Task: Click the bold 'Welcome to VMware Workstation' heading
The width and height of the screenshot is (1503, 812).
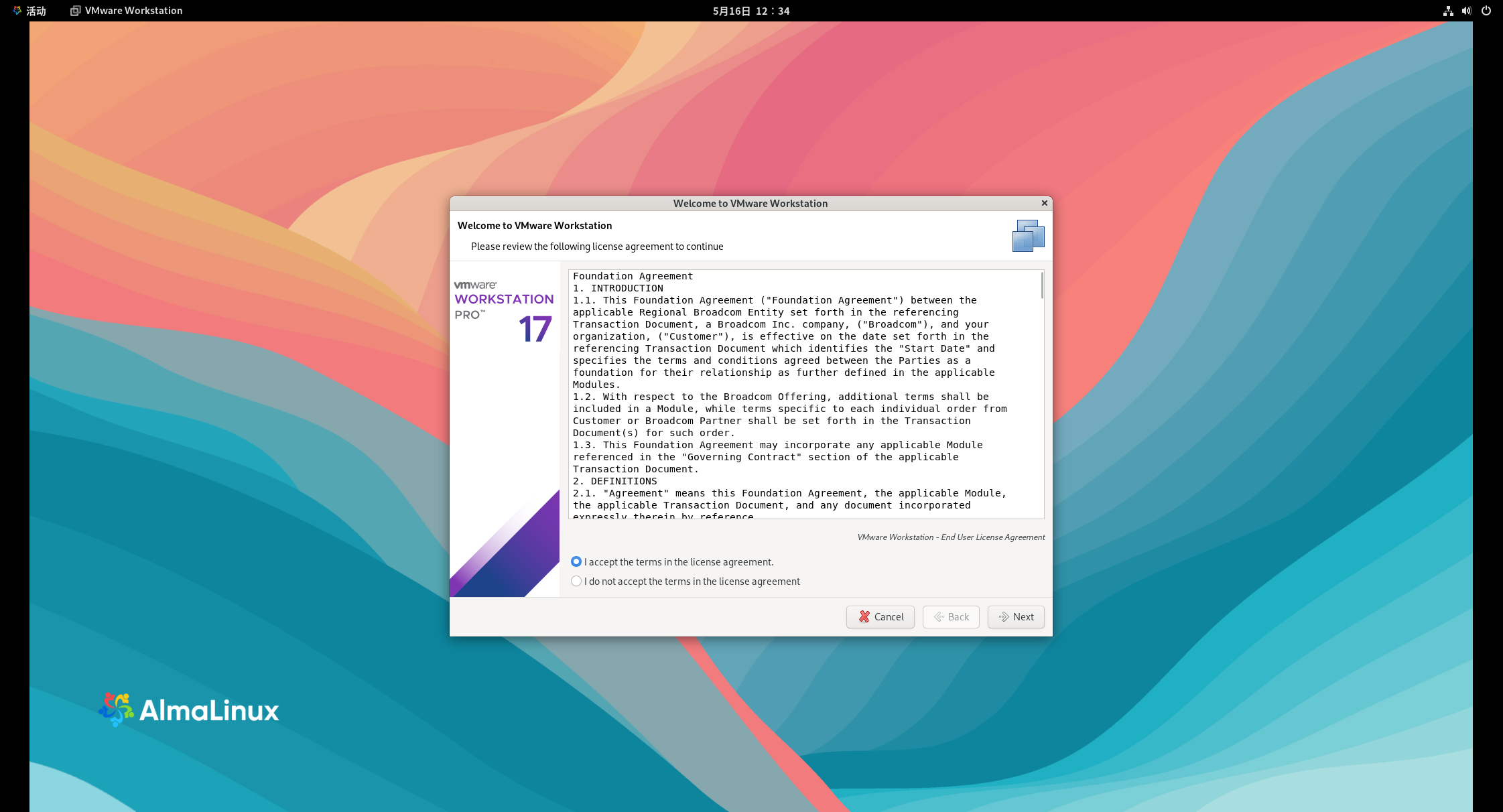Action: tap(535, 226)
